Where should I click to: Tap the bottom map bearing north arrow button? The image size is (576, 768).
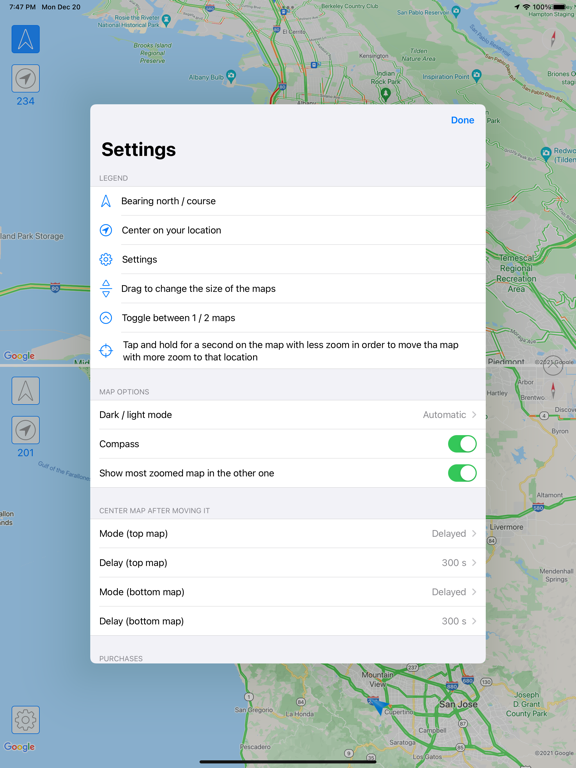25,391
